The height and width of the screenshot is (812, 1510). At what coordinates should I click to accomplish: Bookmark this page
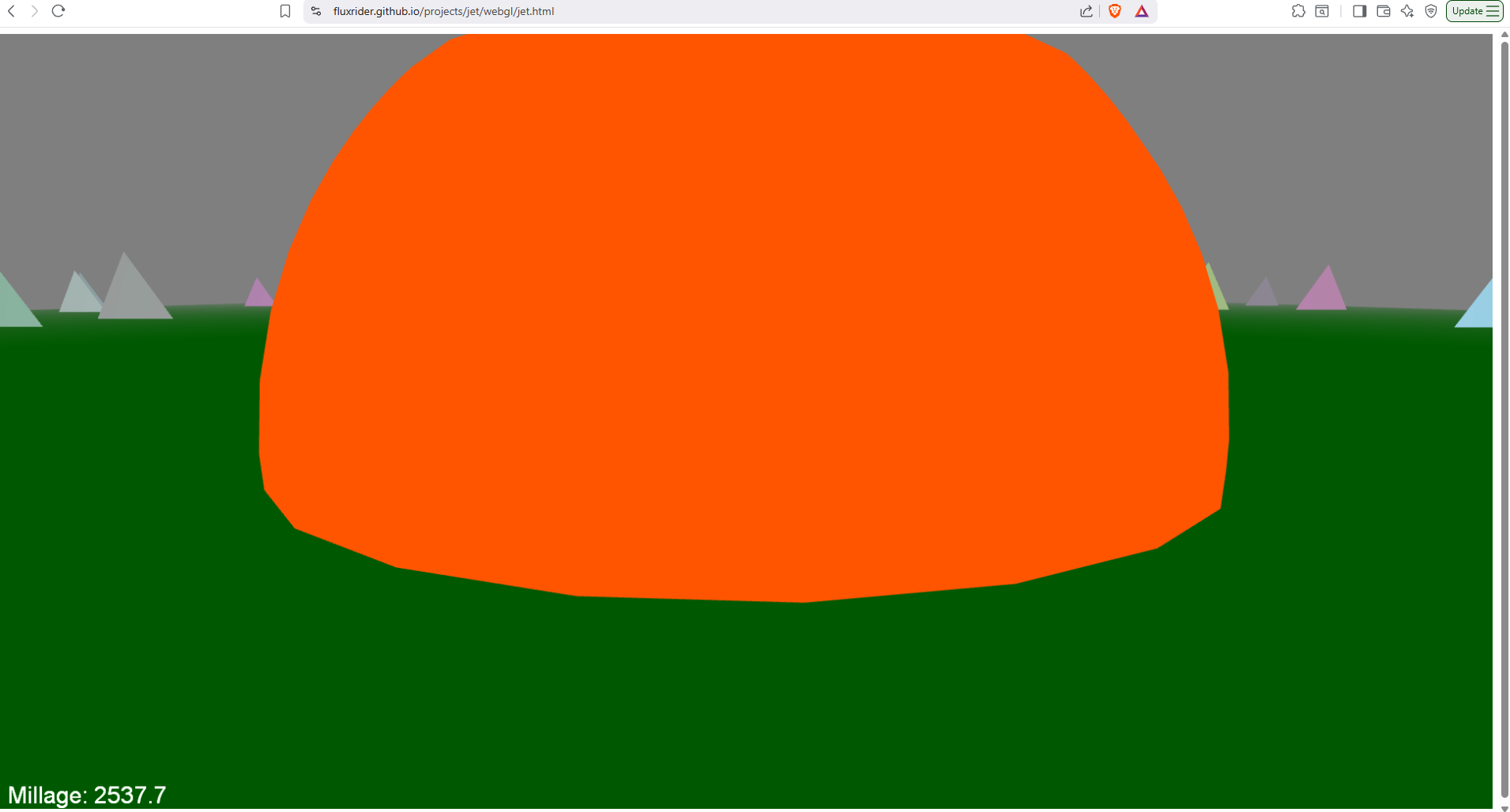click(x=285, y=11)
